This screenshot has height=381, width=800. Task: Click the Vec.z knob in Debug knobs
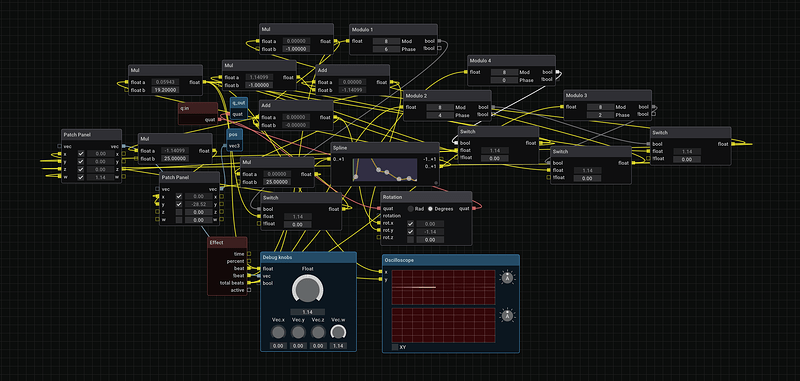[318, 333]
